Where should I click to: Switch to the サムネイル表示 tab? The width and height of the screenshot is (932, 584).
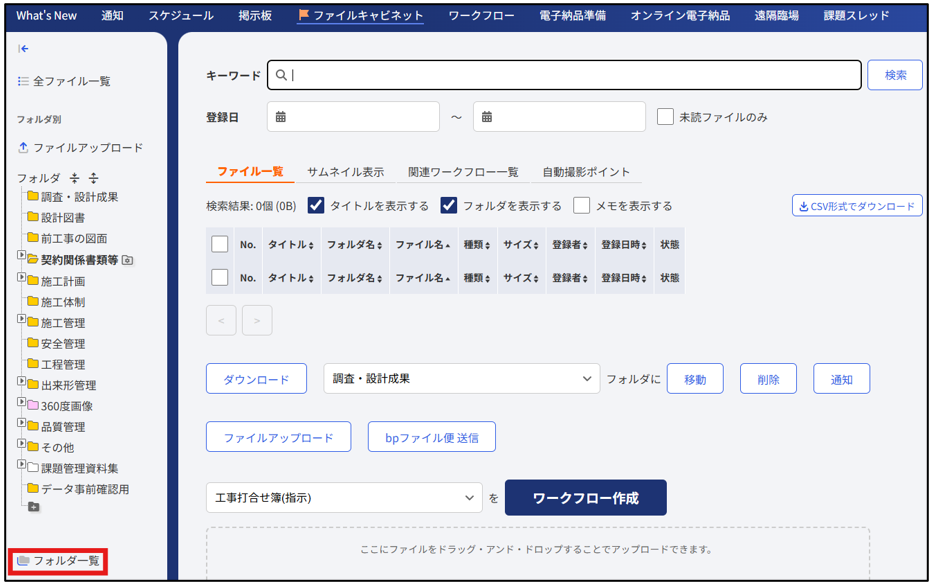pyautogui.click(x=345, y=172)
